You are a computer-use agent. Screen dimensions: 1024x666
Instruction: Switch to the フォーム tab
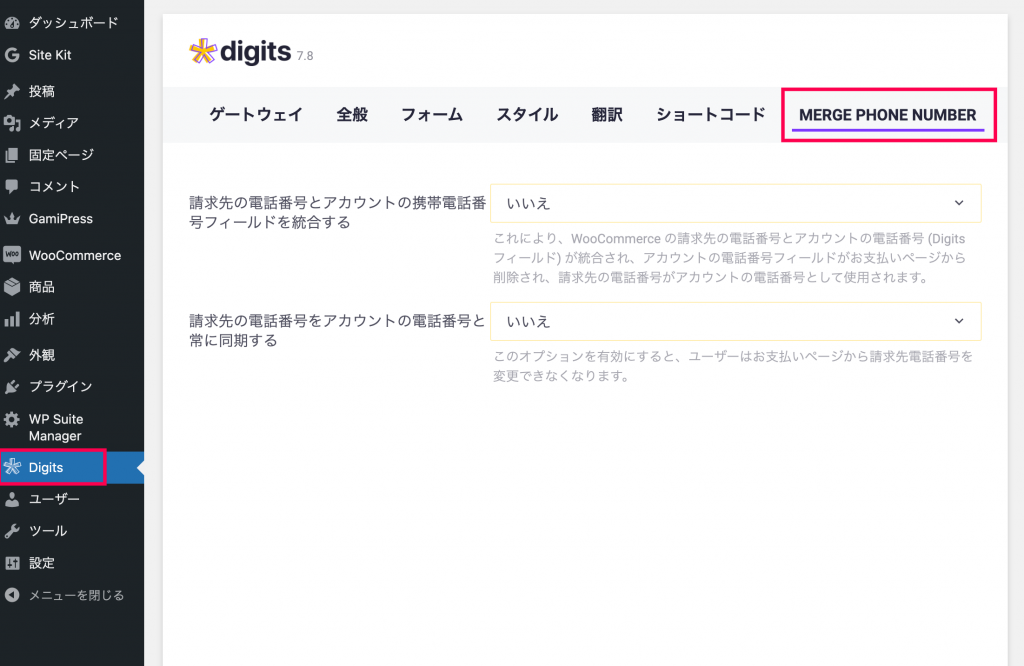[x=432, y=115]
